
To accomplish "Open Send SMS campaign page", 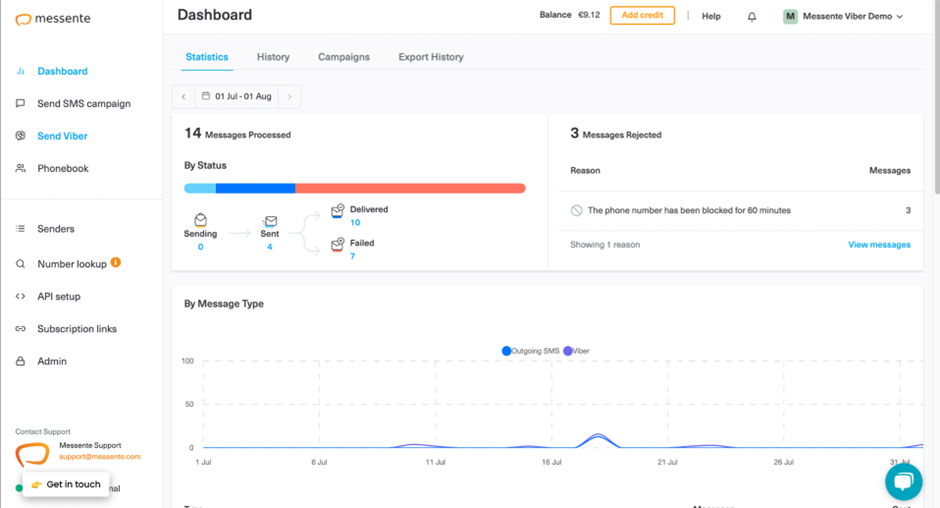I will [x=84, y=104].
